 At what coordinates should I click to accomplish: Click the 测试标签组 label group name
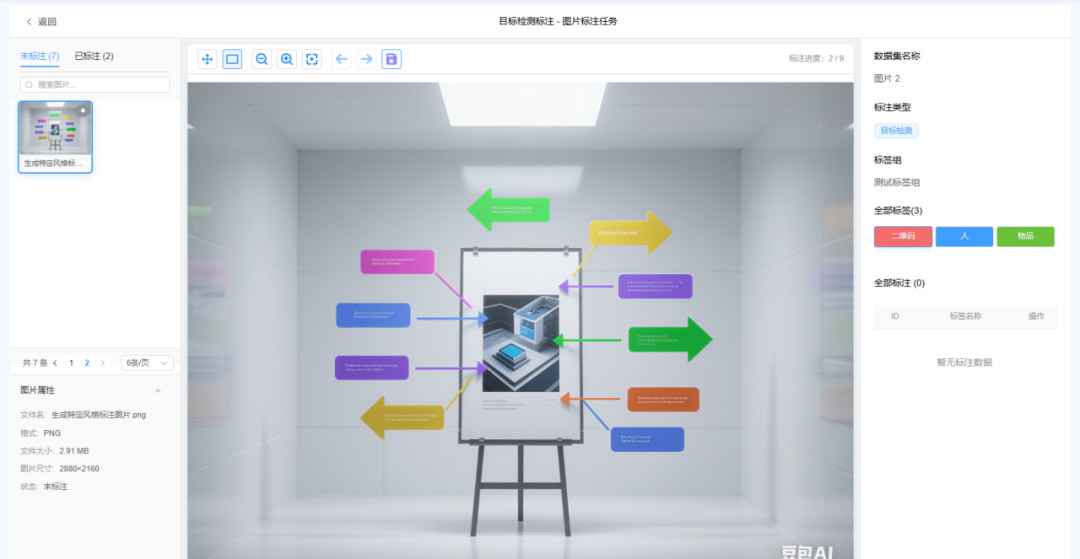point(897,182)
